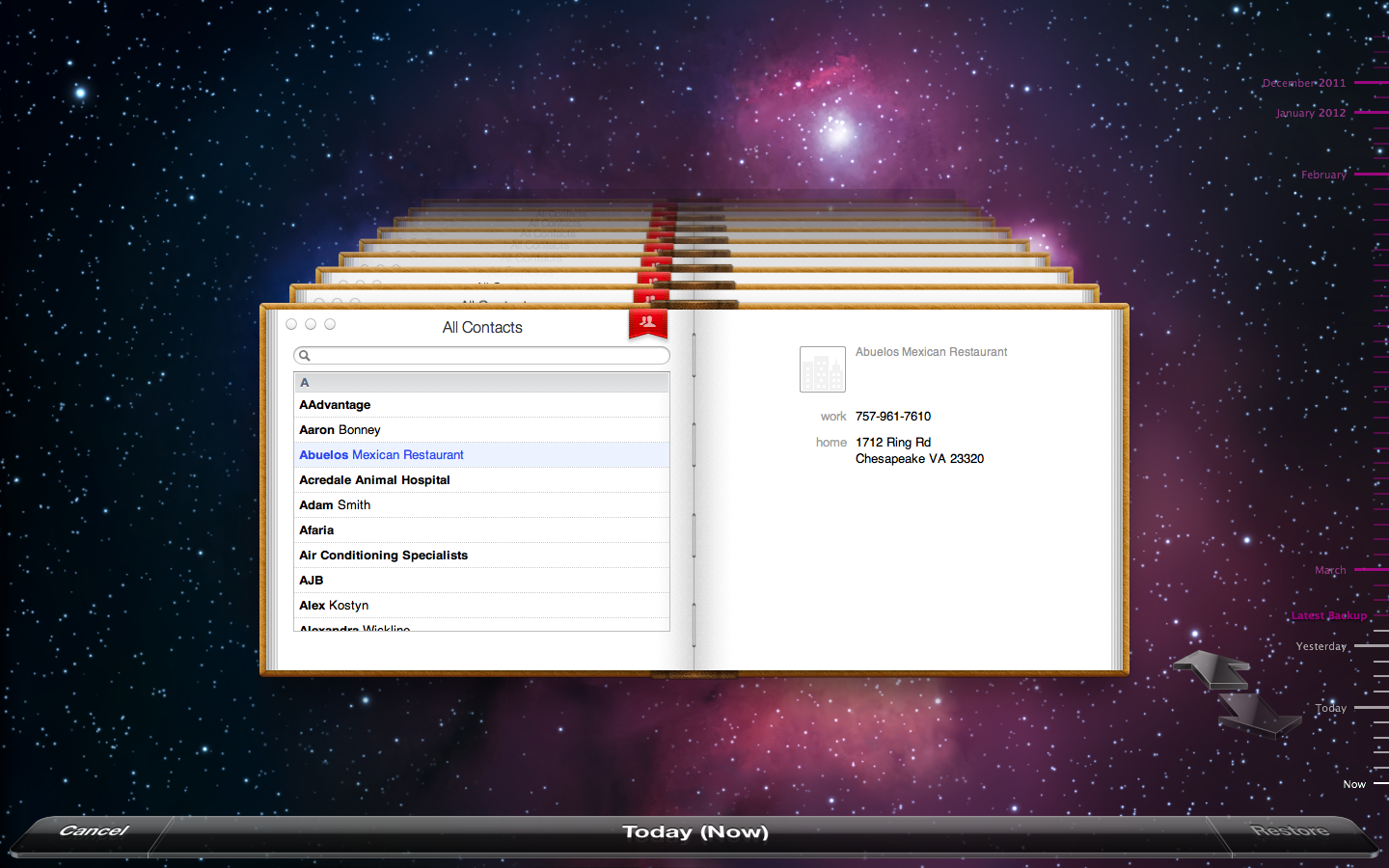Click the 1712 Ring Rd address line
The image size is (1389, 868).
pos(893,443)
